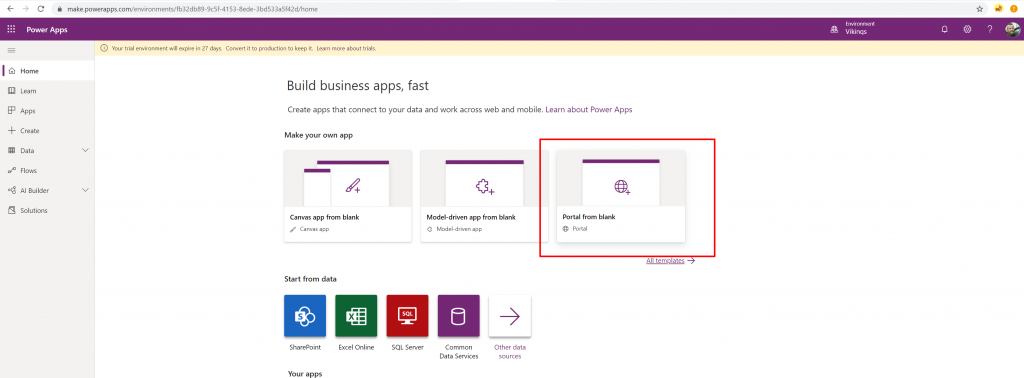Open Create in the sidebar
Image resolution: width=1024 pixels, height=378 pixels.
tap(47, 131)
